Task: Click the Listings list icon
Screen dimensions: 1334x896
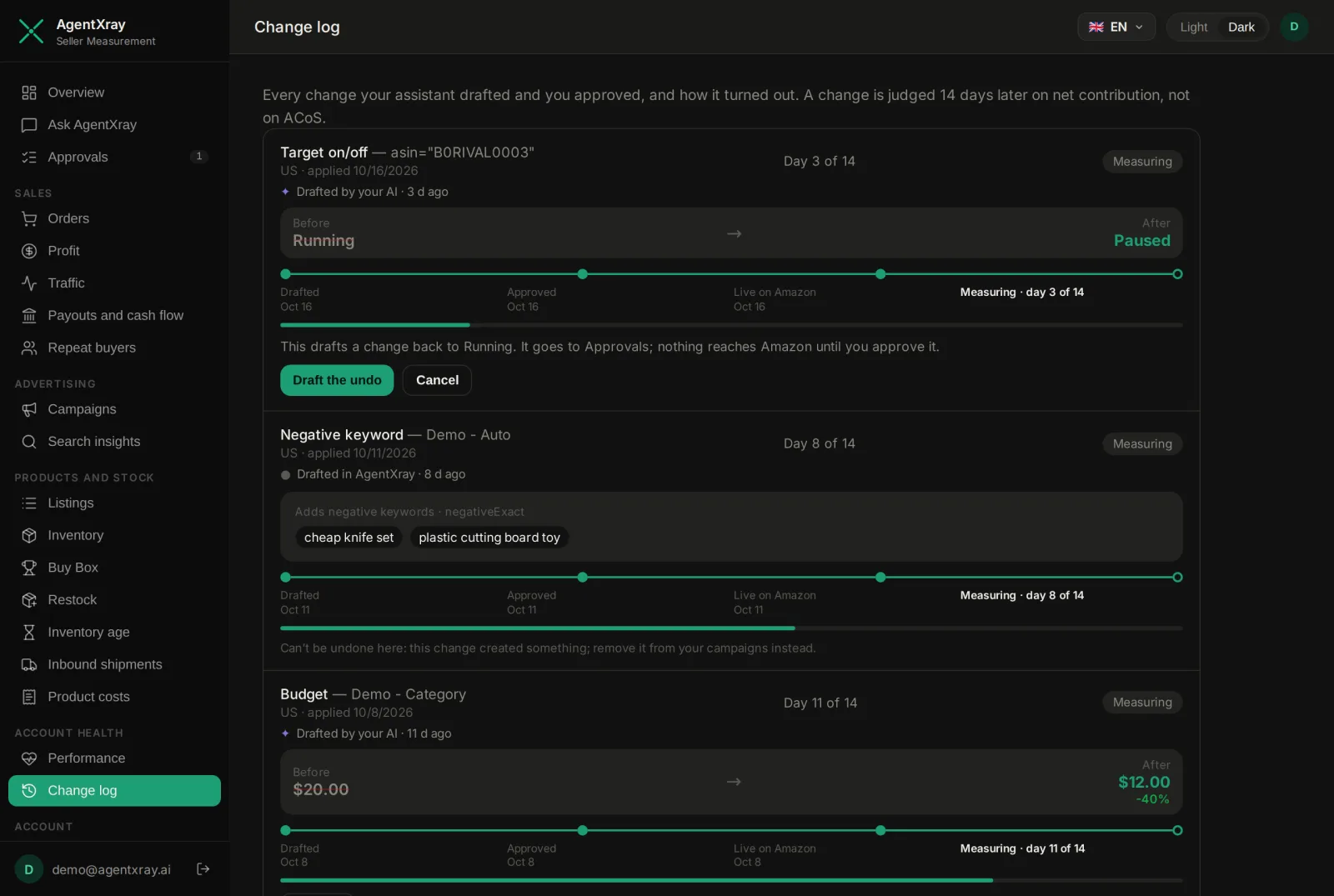Action: [29, 503]
